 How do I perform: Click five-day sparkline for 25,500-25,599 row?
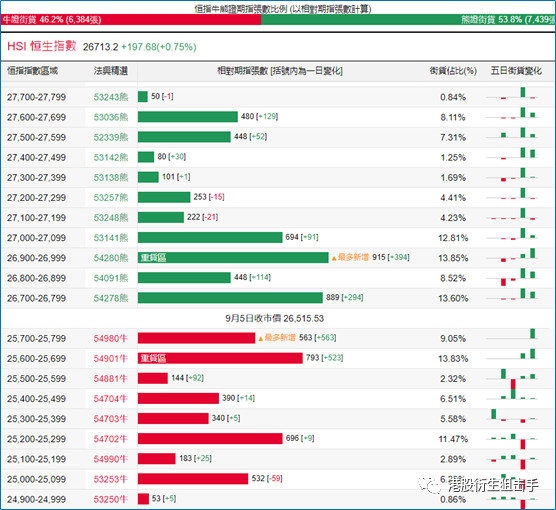coord(512,378)
